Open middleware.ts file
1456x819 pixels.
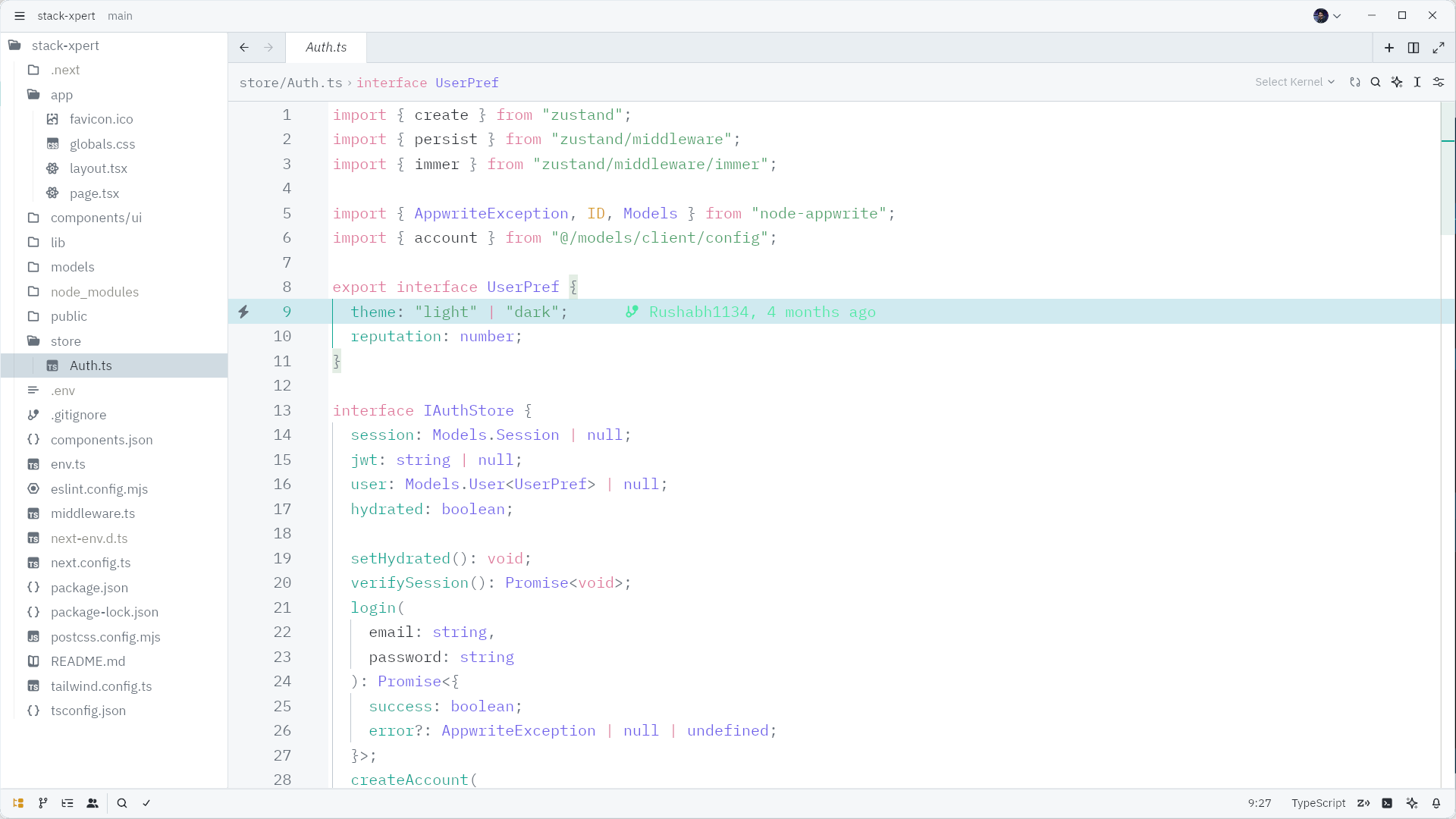pyautogui.click(x=114, y=513)
